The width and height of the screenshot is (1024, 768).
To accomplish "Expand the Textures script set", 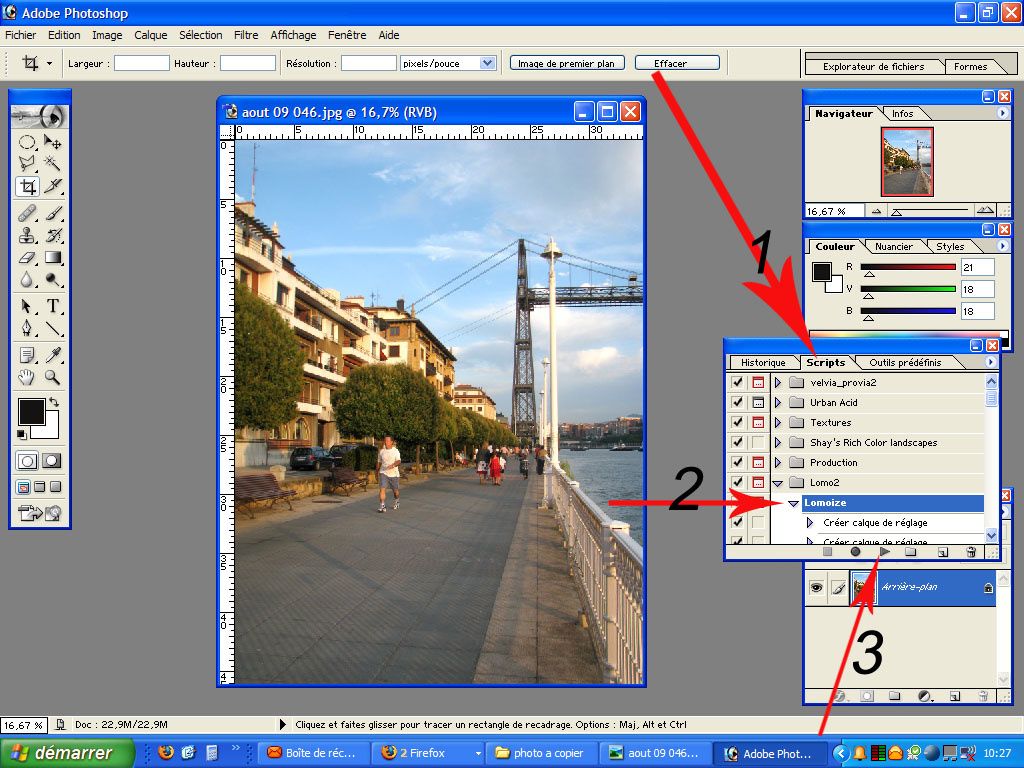I will 778,423.
